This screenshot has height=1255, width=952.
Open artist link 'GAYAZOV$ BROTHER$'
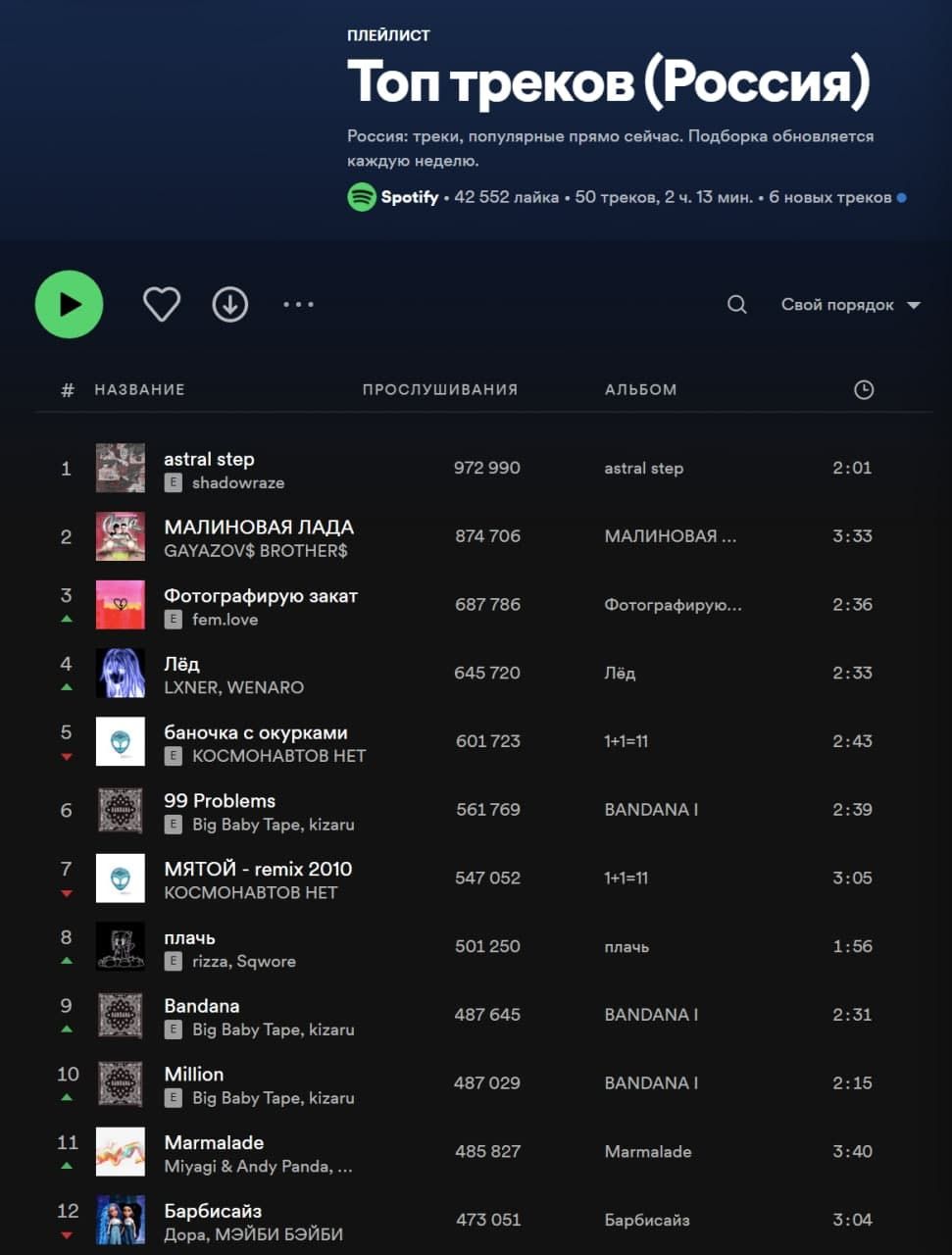point(256,551)
